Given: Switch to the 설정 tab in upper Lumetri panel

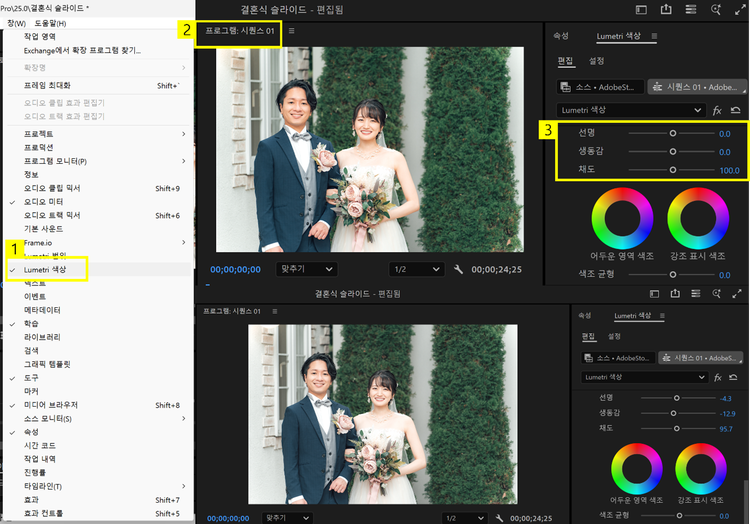Looking at the screenshot, I should point(596,61).
